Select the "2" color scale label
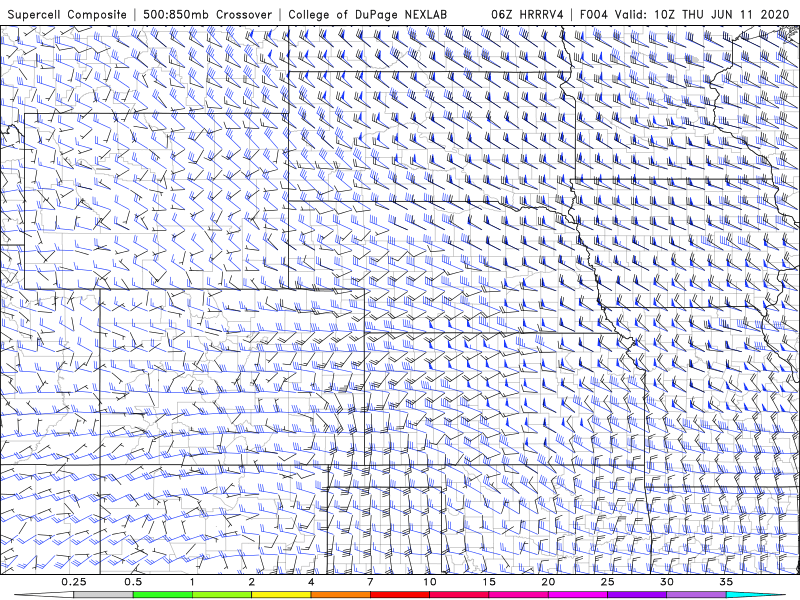 (252, 582)
